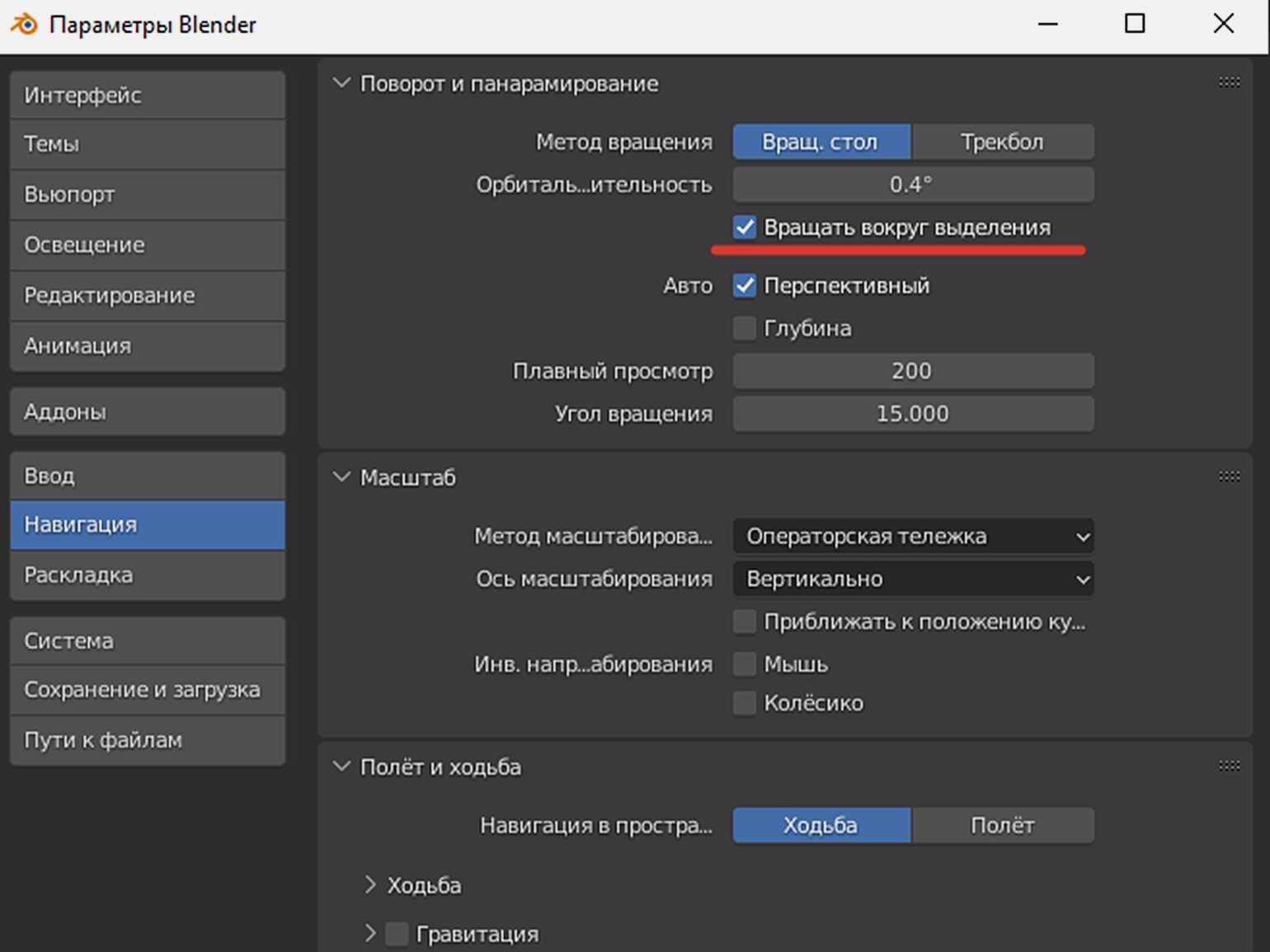Click the Угол вращения field
The width and height of the screenshot is (1270, 952).
coord(913,415)
